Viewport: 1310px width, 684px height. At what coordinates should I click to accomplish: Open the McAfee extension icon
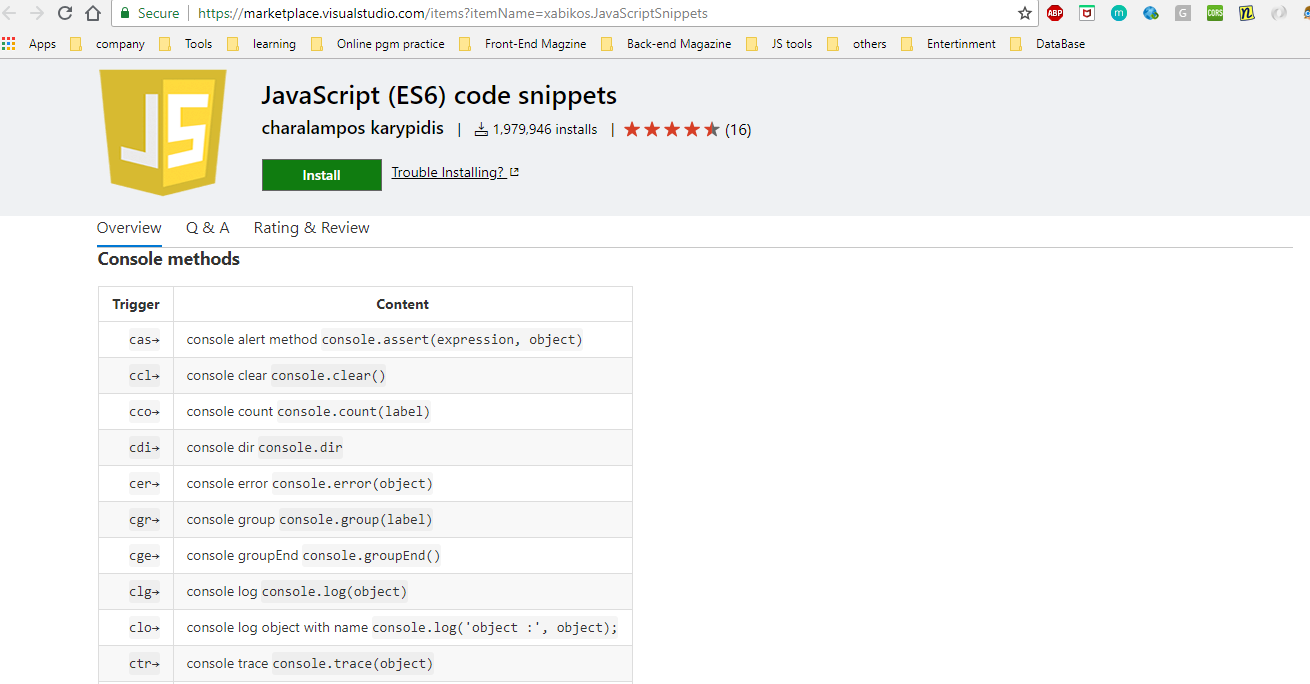1087,13
